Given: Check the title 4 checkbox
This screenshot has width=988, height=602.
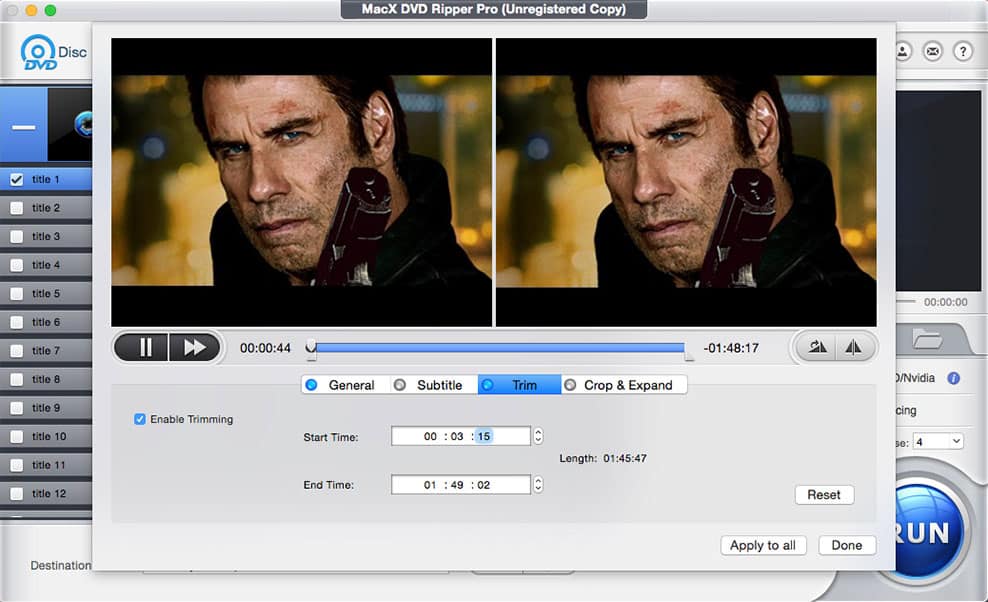Looking at the screenshot, I should pyautogui.click(x=17, y=265).
